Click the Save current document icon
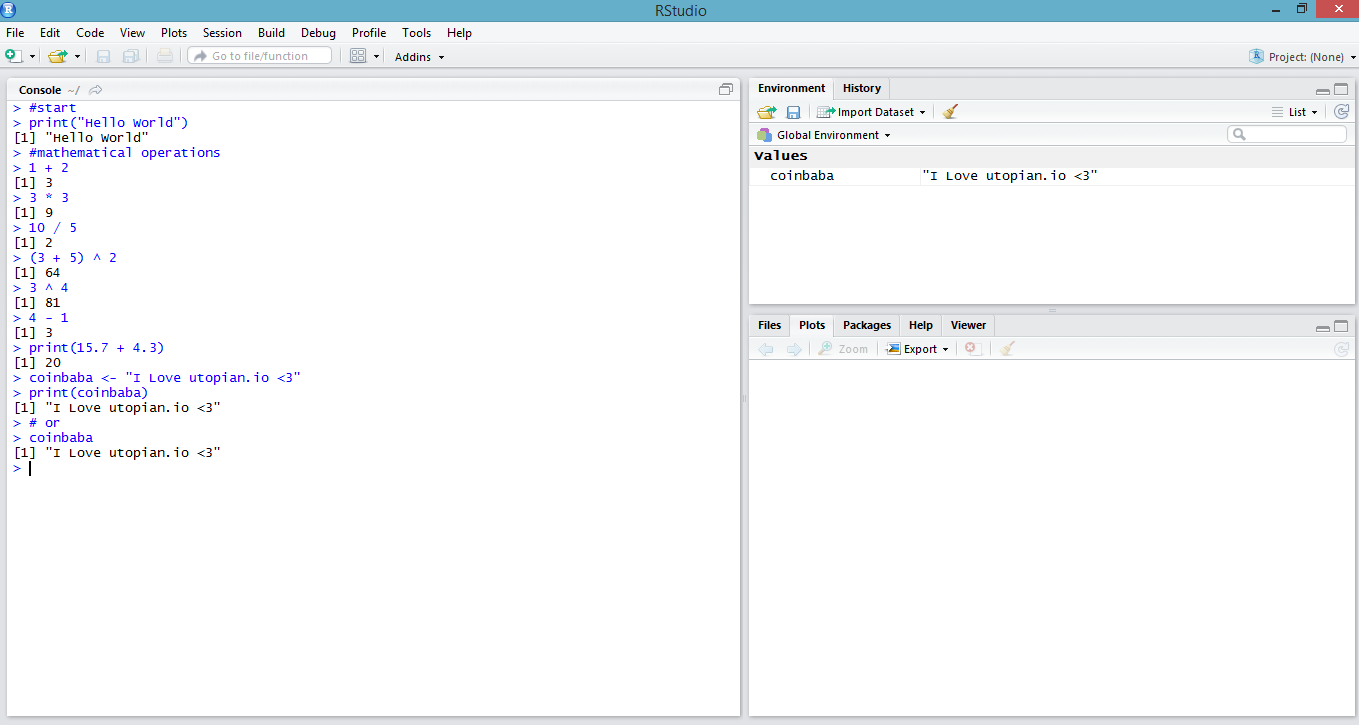Screen dimensions: 1359x725 (x=104, y=56)
